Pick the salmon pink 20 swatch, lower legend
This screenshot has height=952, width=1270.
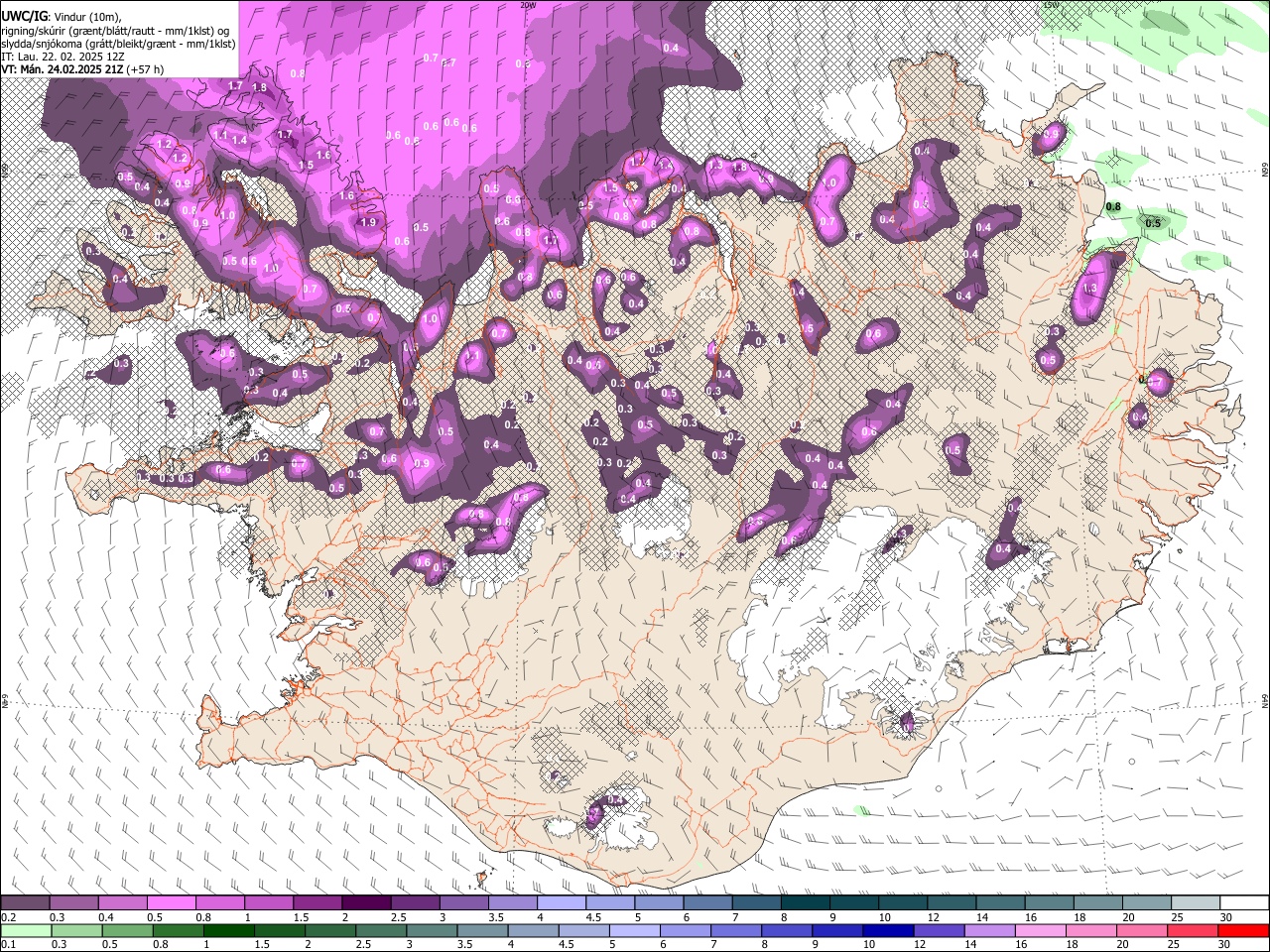point(1143,931)
